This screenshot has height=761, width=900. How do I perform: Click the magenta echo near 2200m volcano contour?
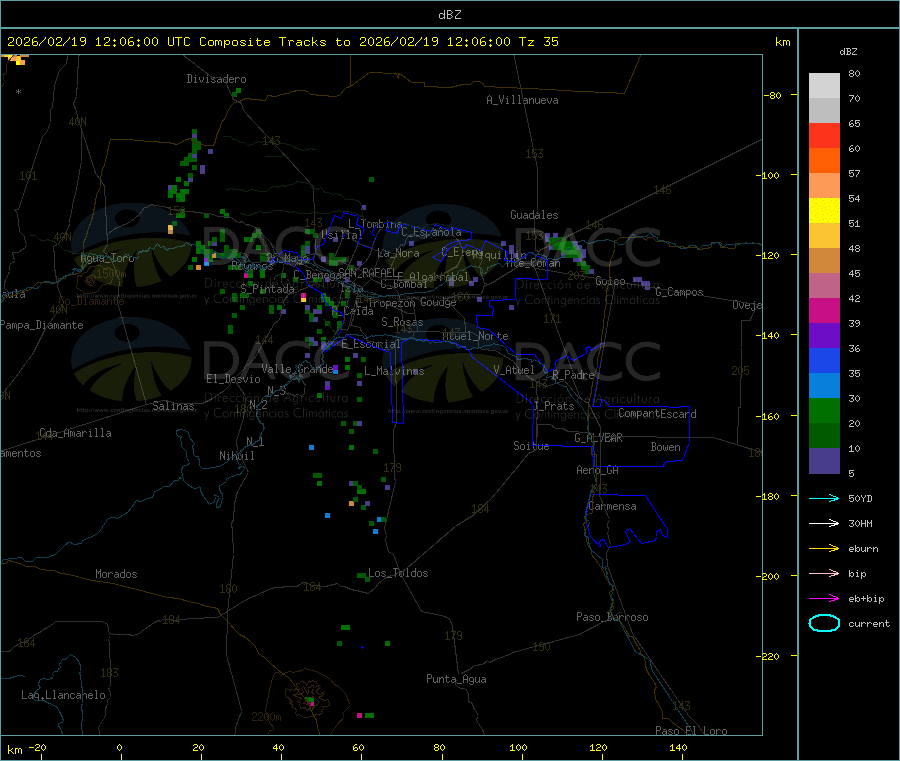tap(312, 703)
